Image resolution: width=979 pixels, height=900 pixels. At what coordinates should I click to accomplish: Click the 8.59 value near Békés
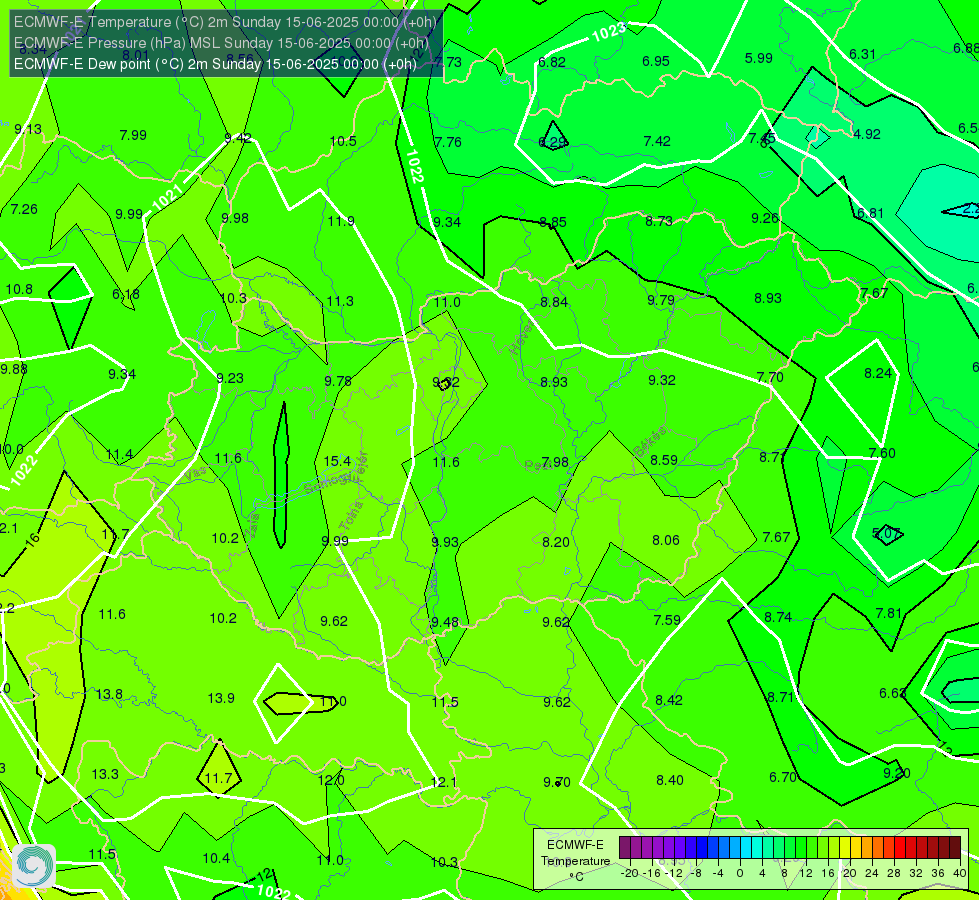664,460
